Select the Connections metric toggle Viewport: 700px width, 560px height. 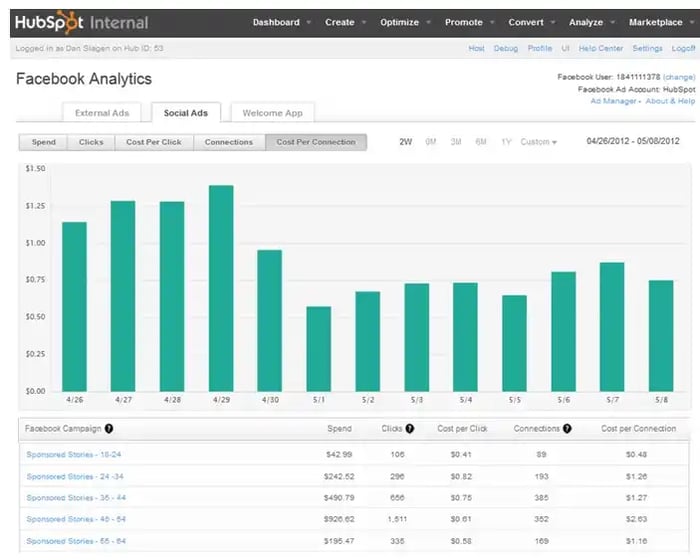(229, 142)
